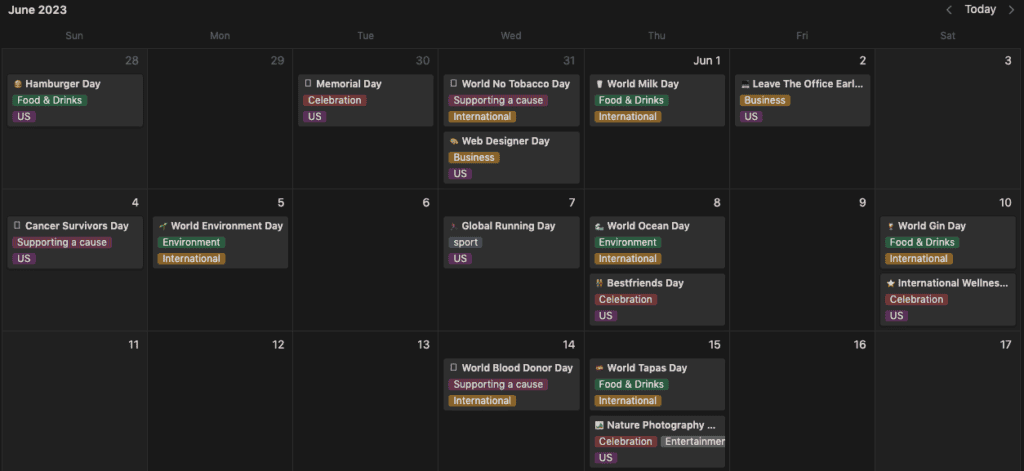
Task: Click the picture icon on Nature Photography event
Action: pyautogui.click(x=599, y=425)
